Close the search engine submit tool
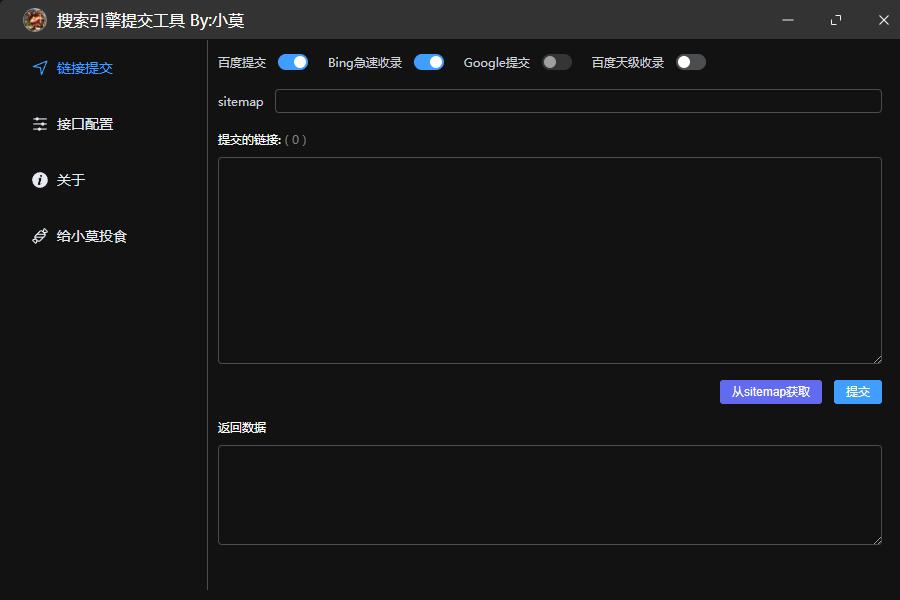 point(883,20)
